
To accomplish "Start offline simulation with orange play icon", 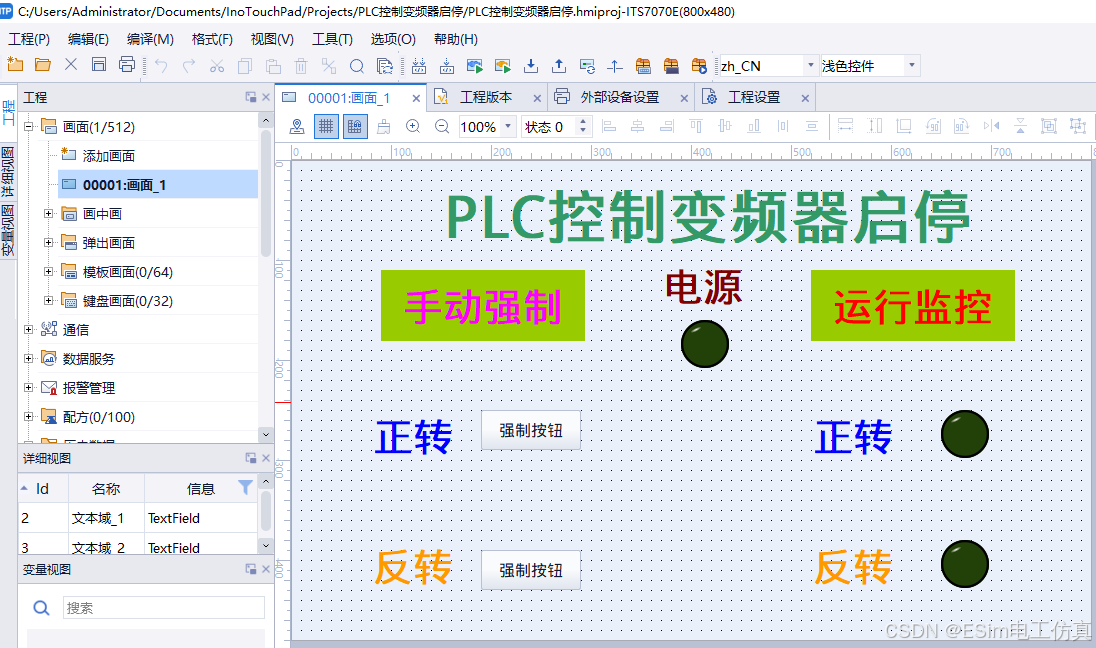I will tap(503, 66).
